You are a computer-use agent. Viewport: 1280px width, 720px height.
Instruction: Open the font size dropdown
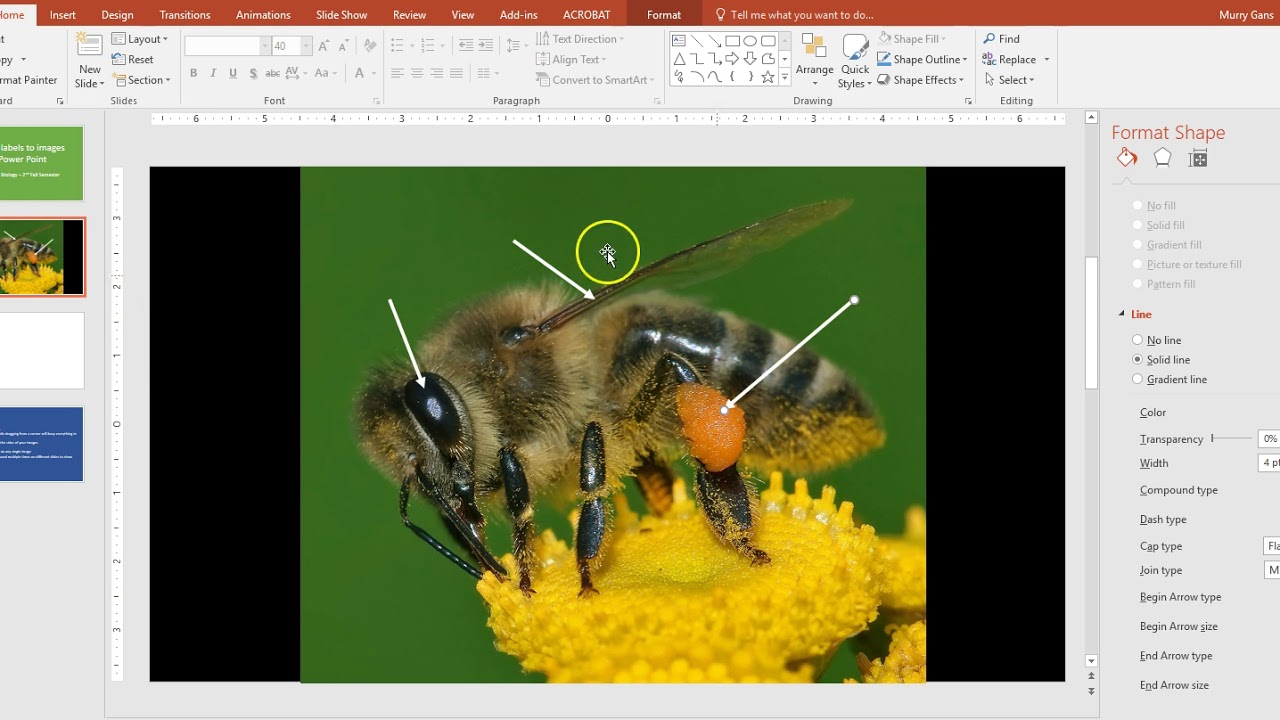(x=306, y=46)
